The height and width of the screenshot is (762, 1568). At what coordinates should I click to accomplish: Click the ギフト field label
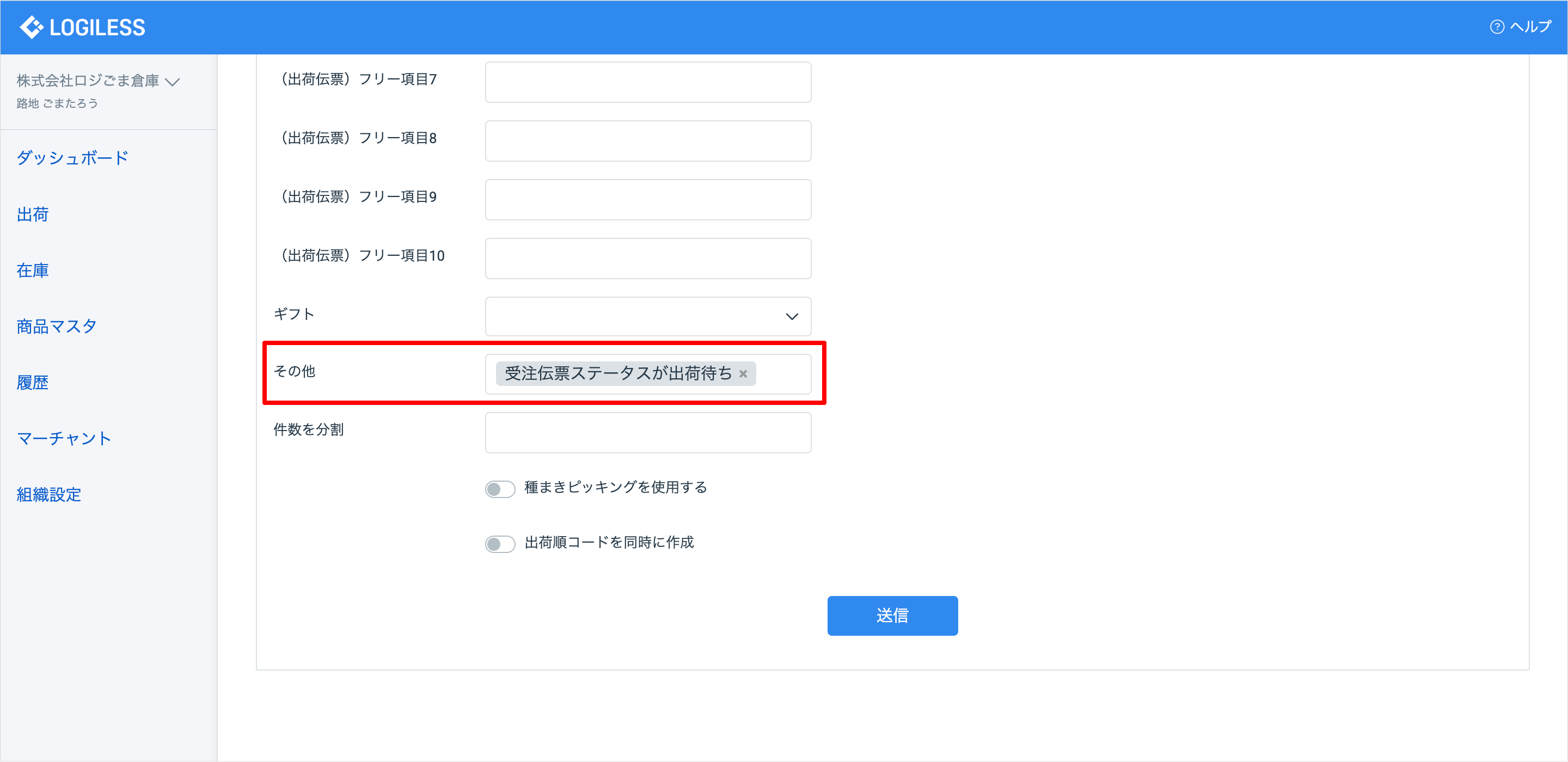294,314
